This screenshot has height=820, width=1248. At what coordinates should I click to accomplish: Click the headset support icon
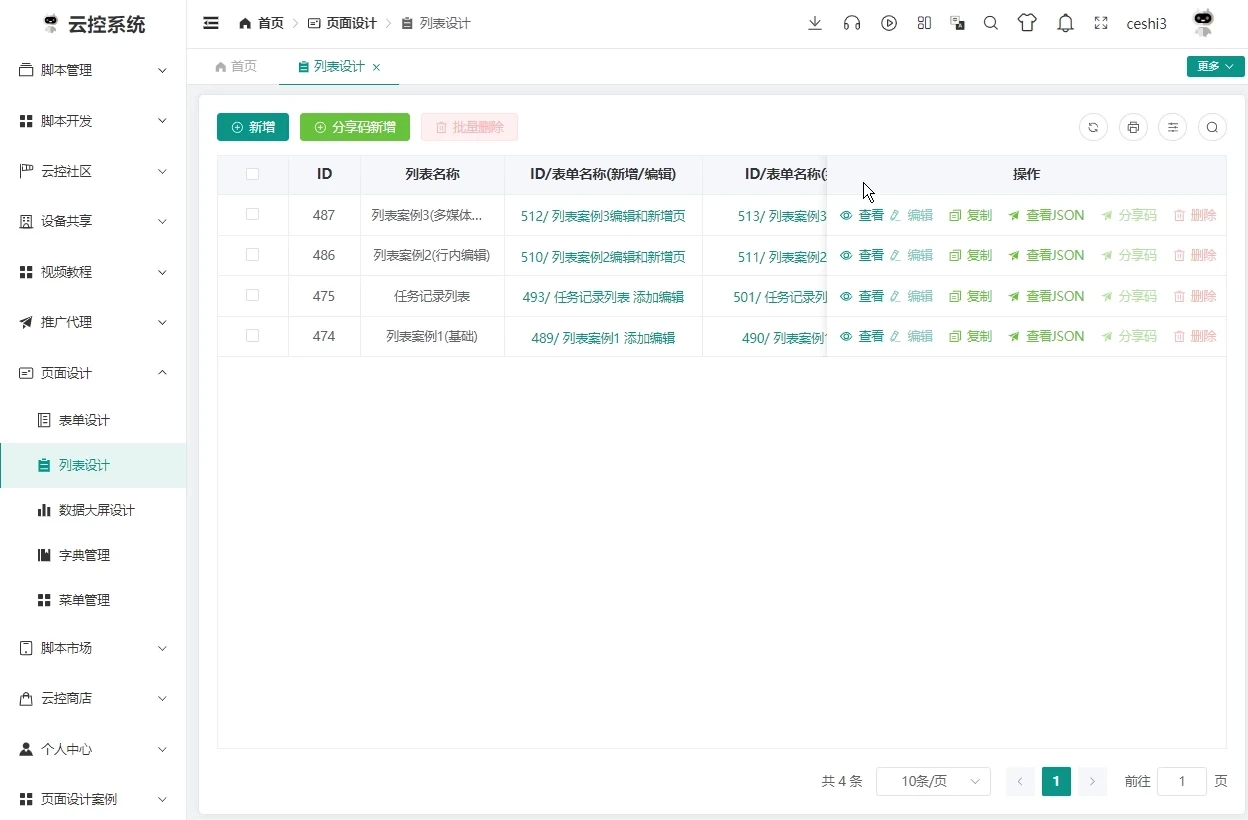click(852, 22)
